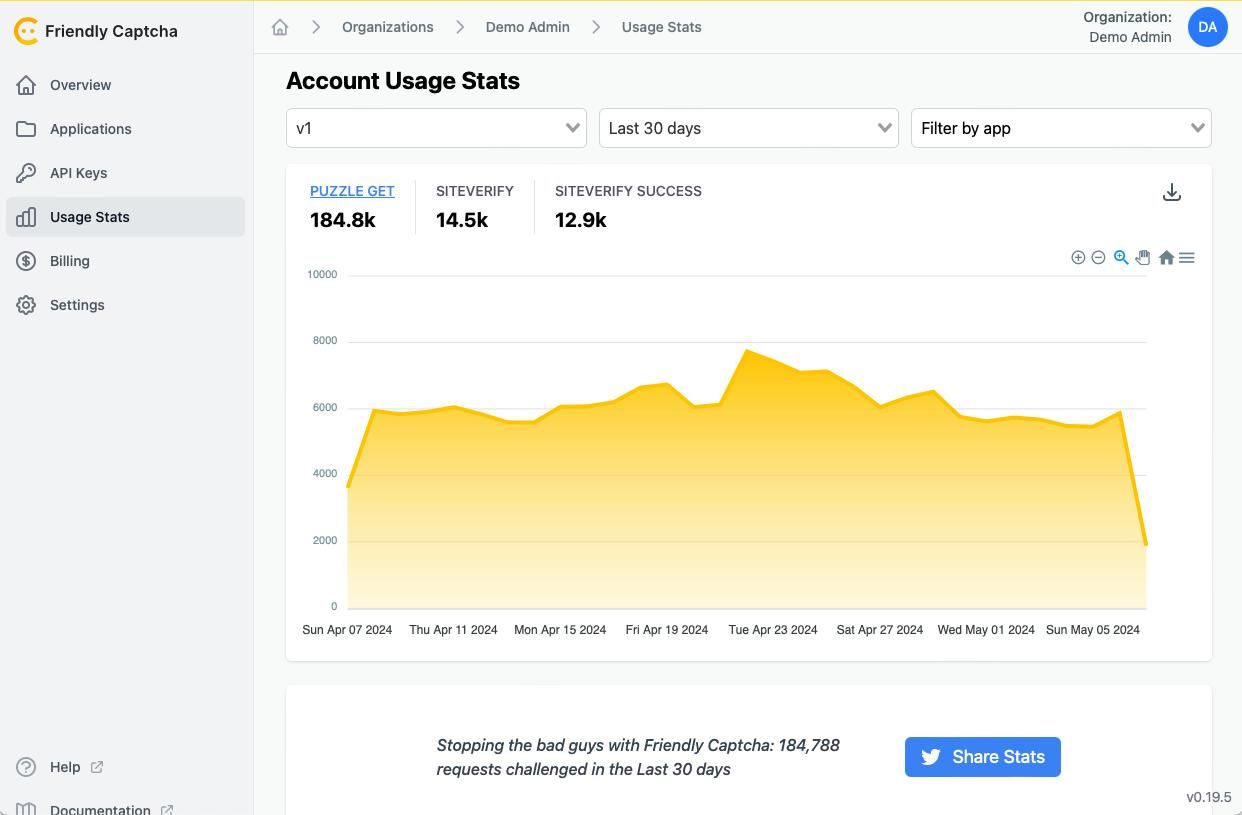Click the Organizations breadcrumb link
Viewport: 1242px width, 815px height.
tap(388, 27)
